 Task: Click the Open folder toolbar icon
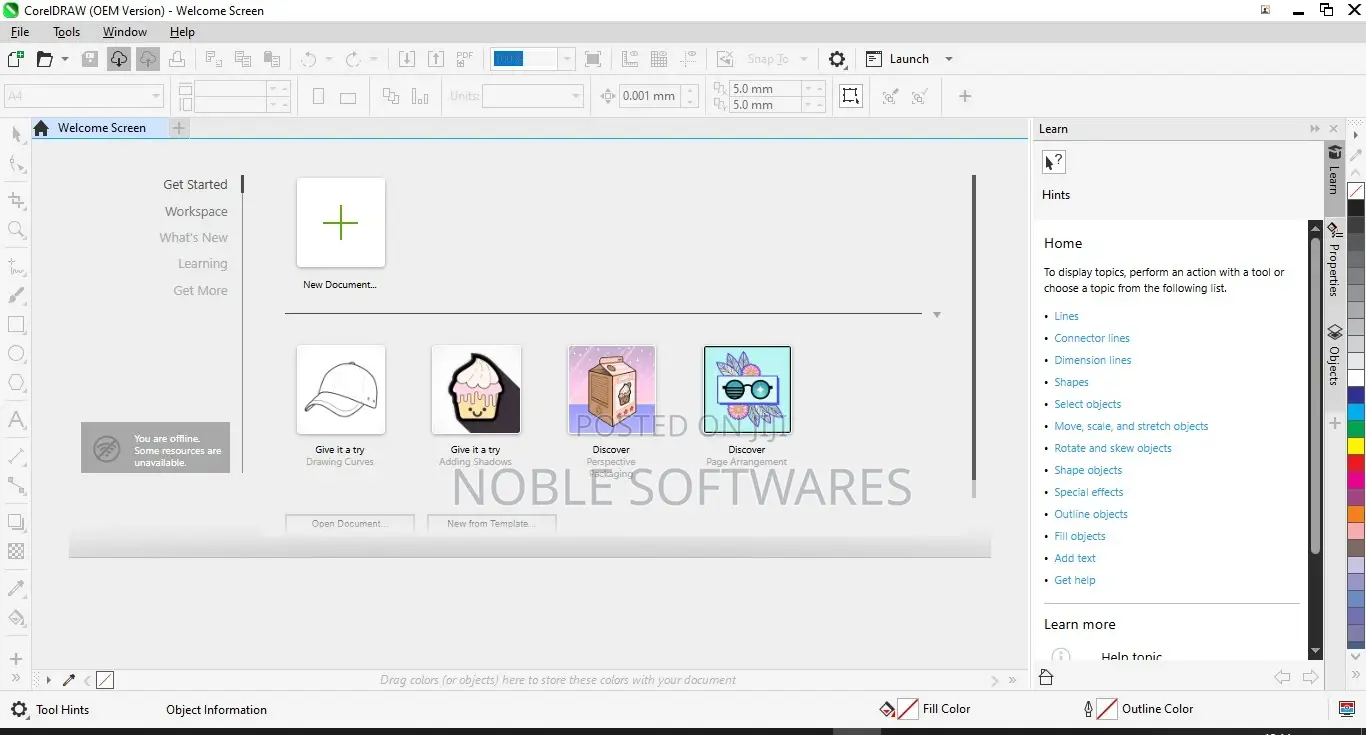coord(44,59)
